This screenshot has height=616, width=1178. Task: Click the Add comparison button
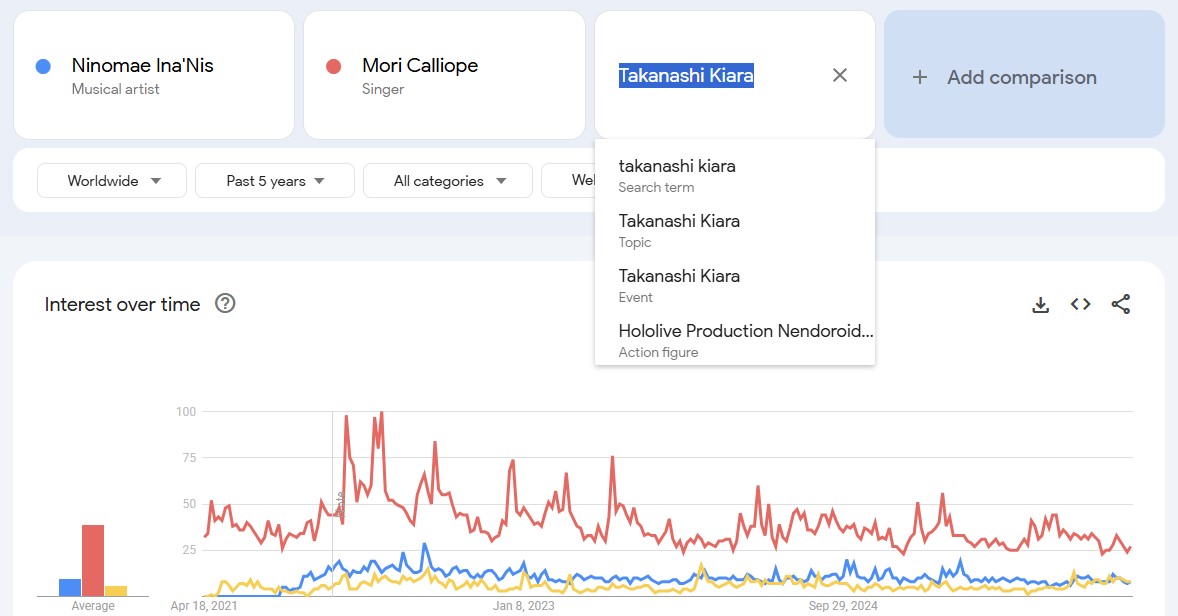(1022, 78)
